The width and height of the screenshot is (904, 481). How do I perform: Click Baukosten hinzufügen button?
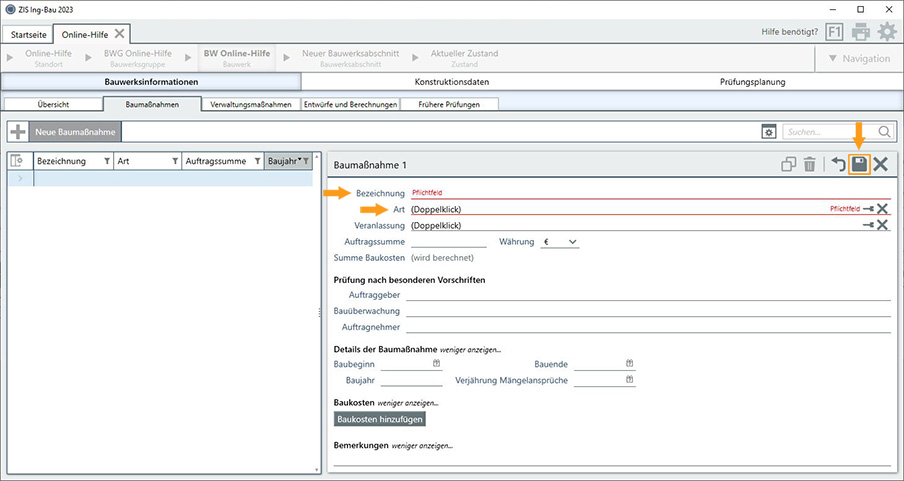[x=380, y=419]
